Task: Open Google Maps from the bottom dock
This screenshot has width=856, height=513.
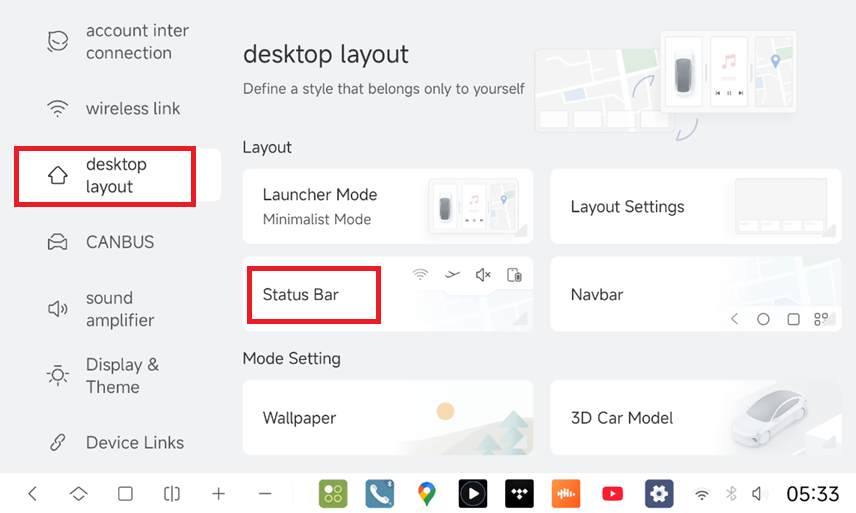Action: pos(427,493)
